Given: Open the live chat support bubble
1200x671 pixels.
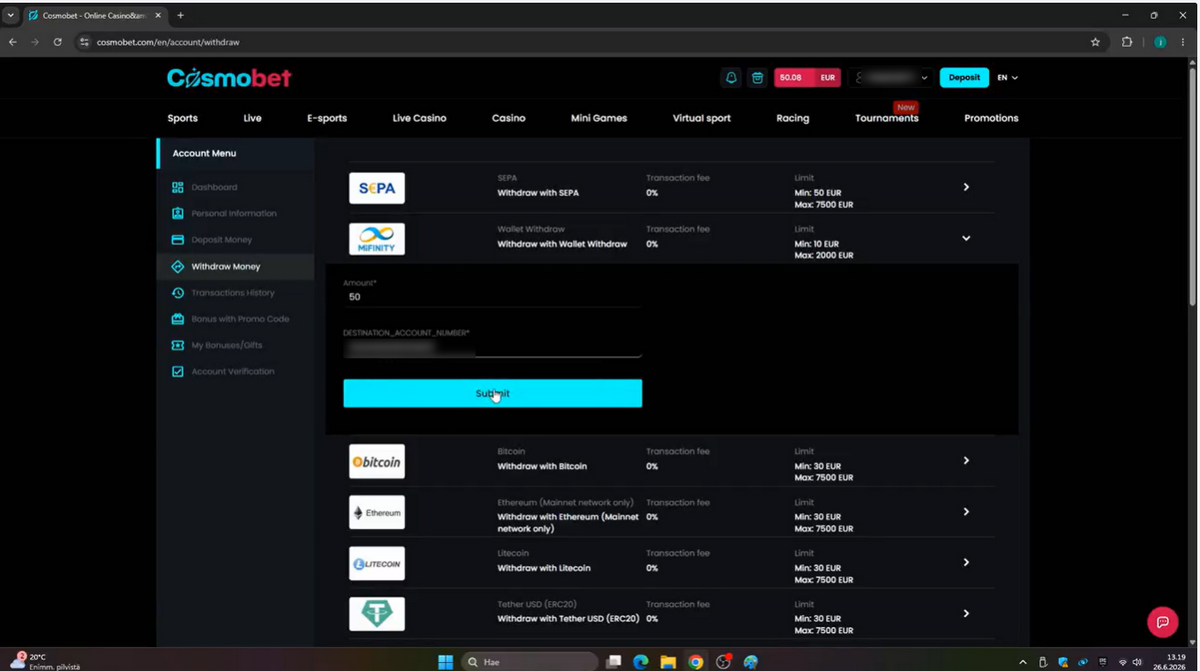Looking at the screenshot, I should (x=1162, y=622).
